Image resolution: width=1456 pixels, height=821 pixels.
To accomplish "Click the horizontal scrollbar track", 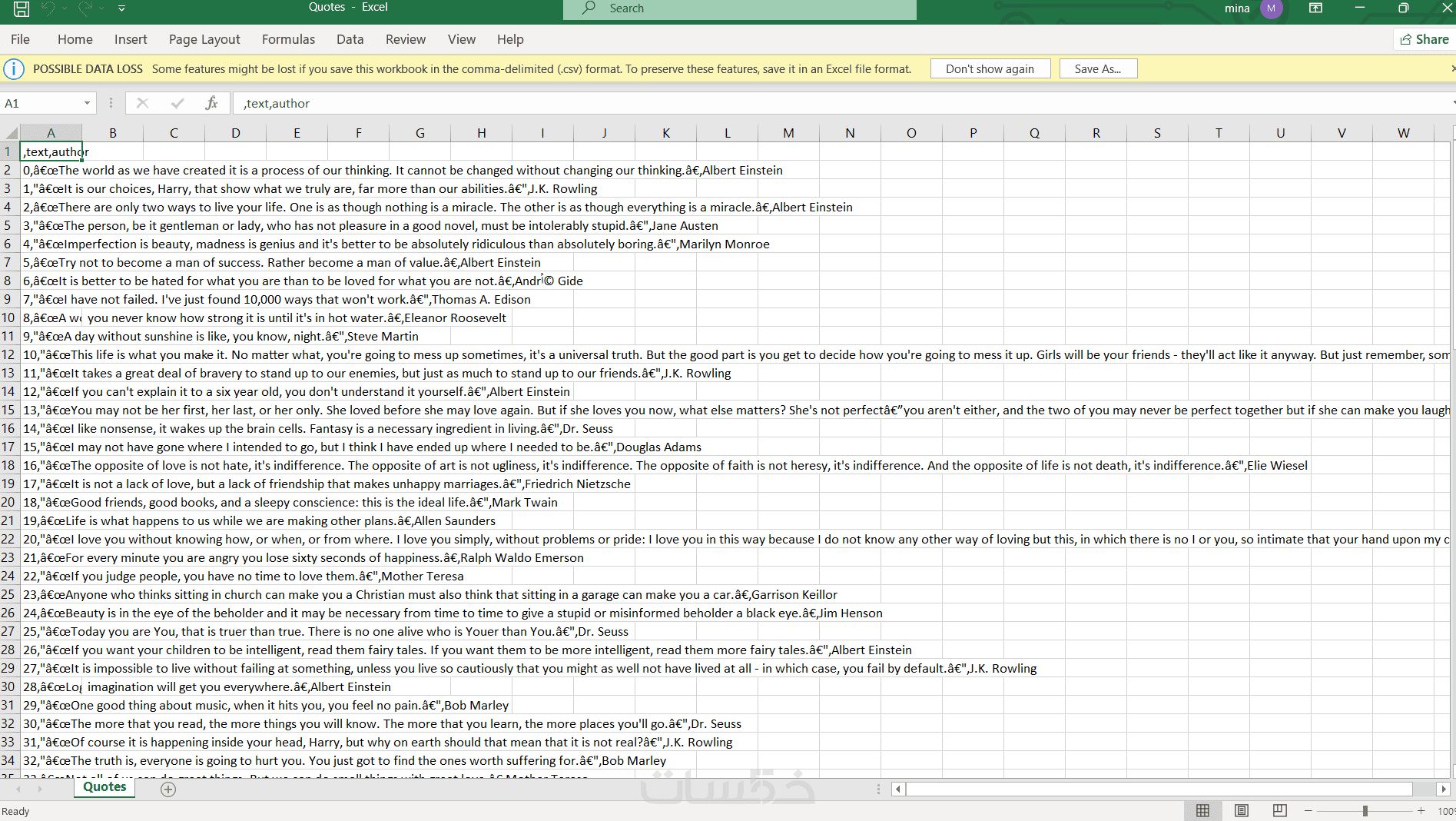I will coord(1159,789).
